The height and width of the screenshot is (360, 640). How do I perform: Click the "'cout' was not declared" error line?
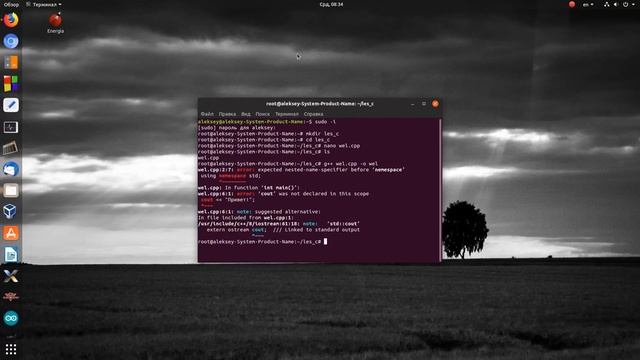(284, 194)
